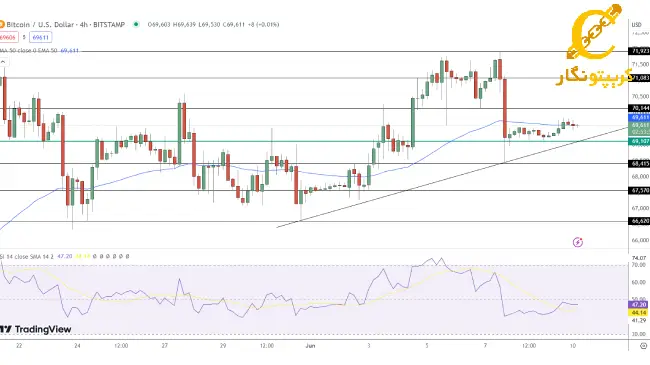Open time axis settings gear icon
The image size is (650, 365).
643,346
